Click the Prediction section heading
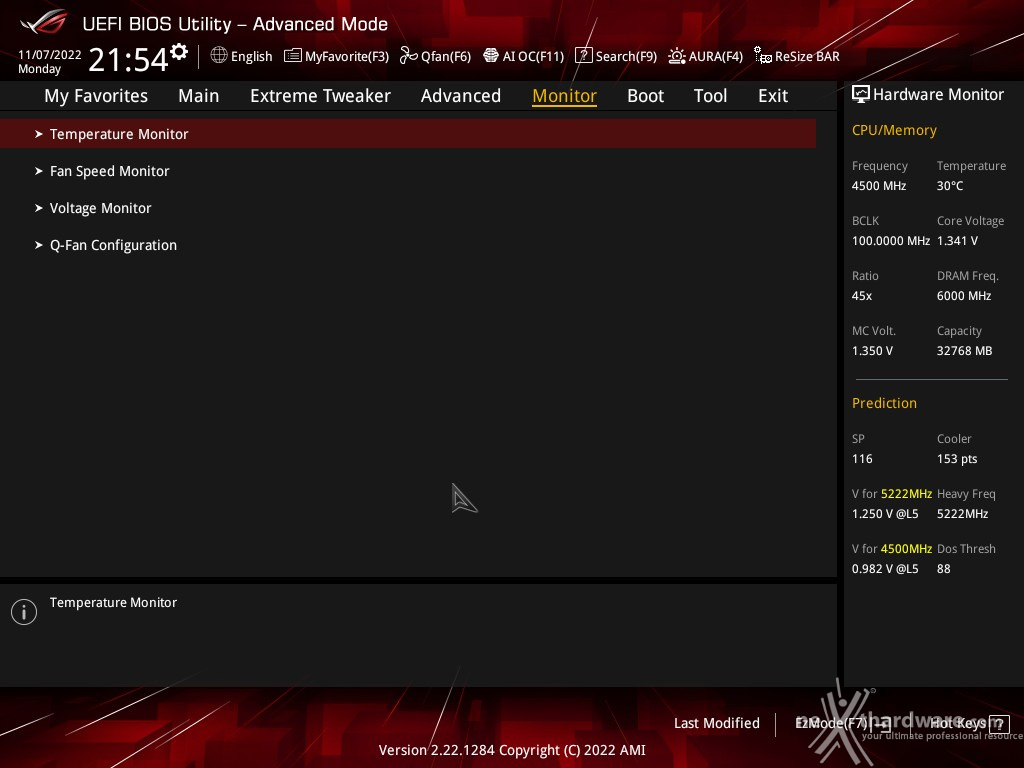The height and width of the screenshot is (768, 1024). (884, 403)
